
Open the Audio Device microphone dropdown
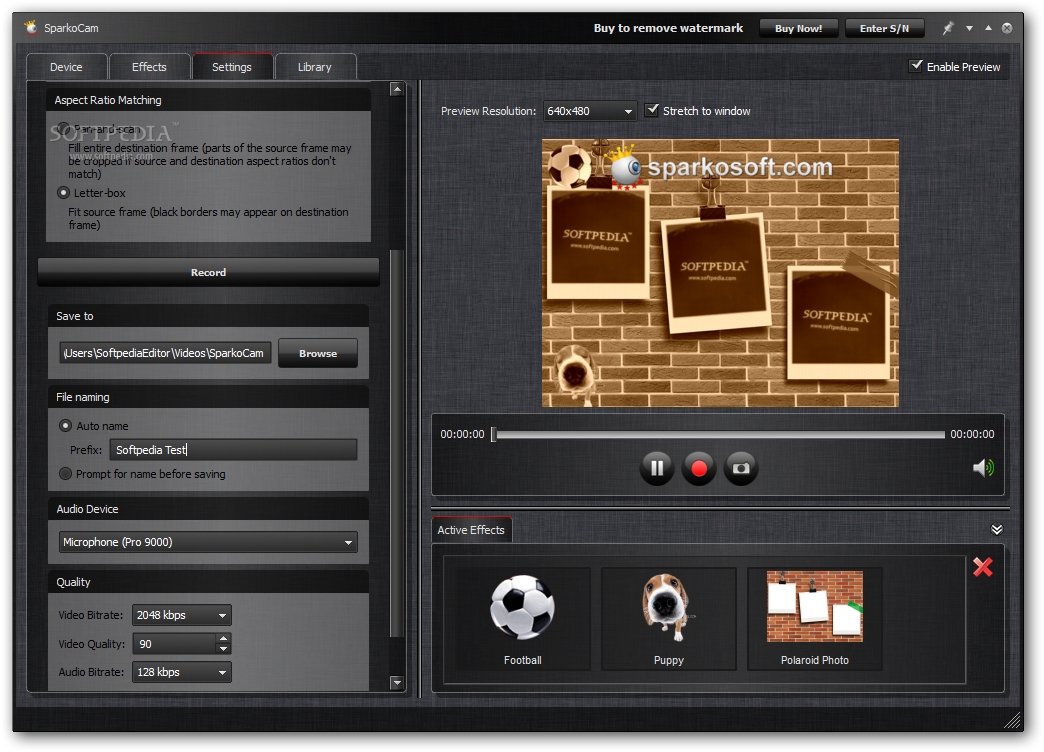click(208, 542)
